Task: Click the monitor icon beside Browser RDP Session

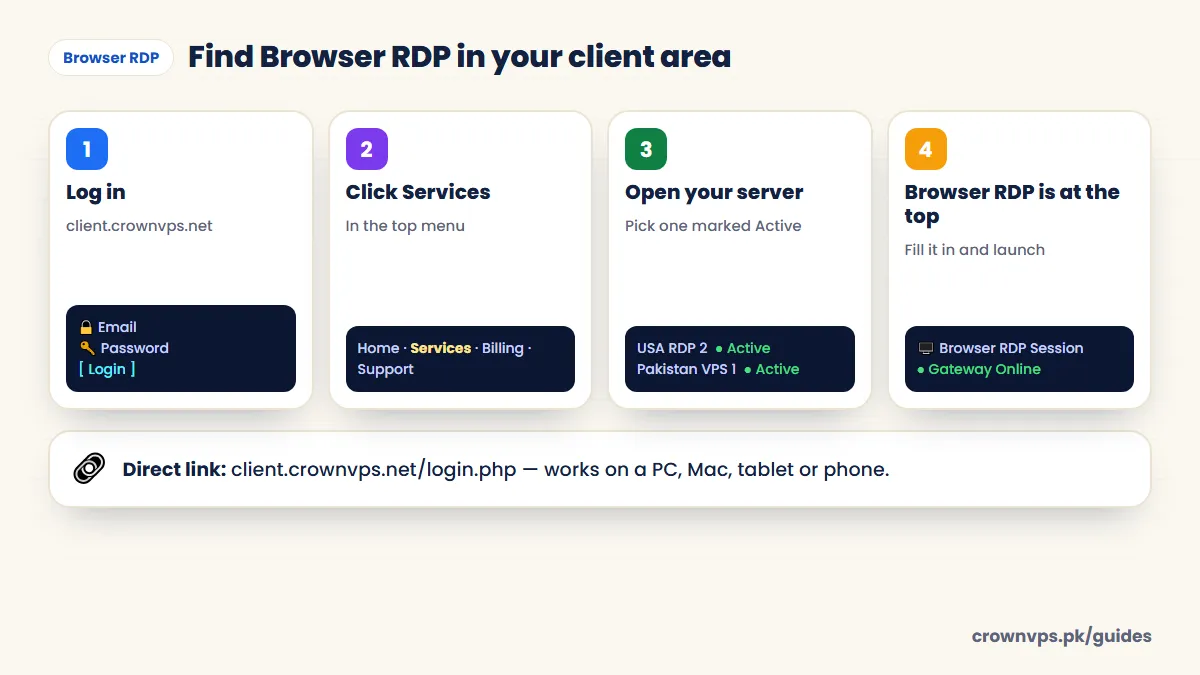Action: pyautogui.click(x=925, y=348)
